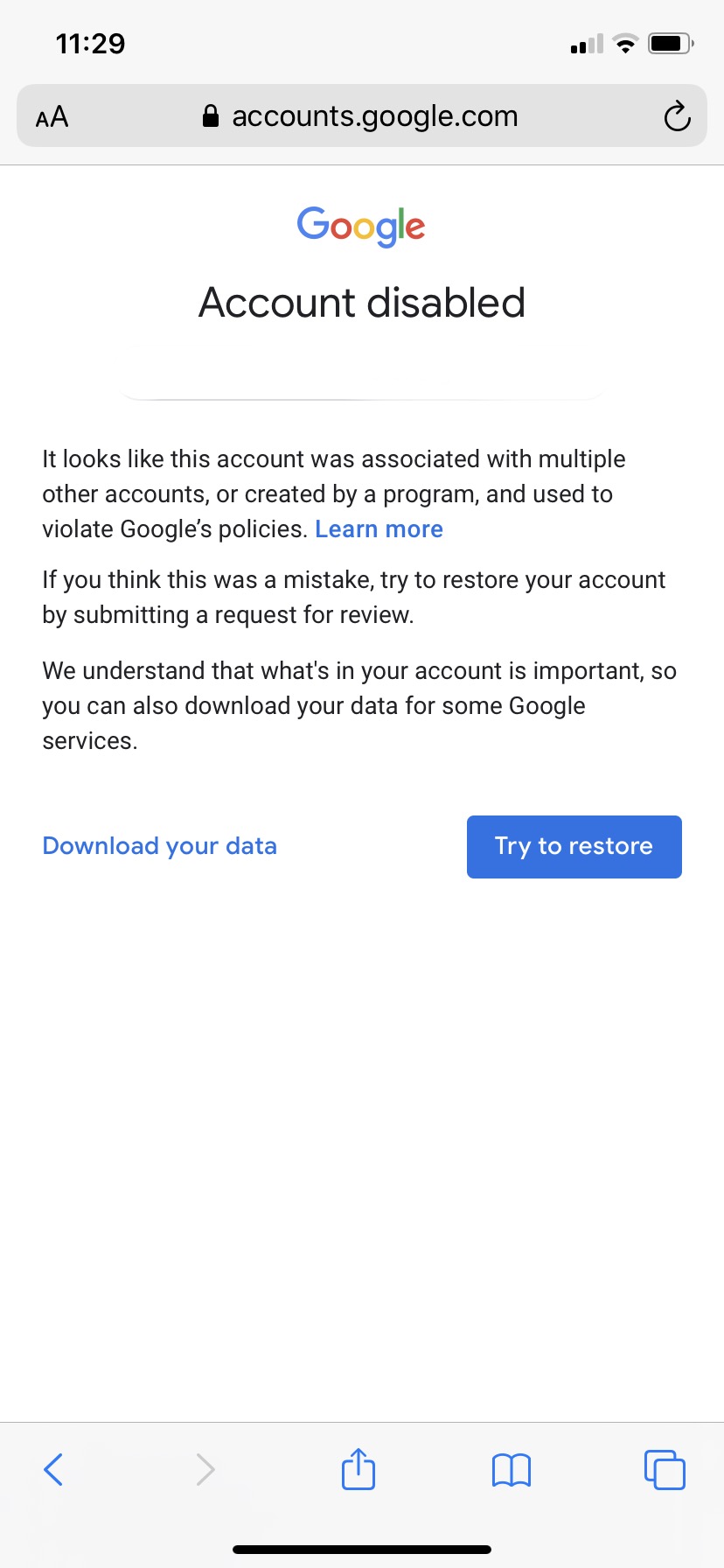Open the Learn more link
724x1568 pixels.
tap(379, 529)
